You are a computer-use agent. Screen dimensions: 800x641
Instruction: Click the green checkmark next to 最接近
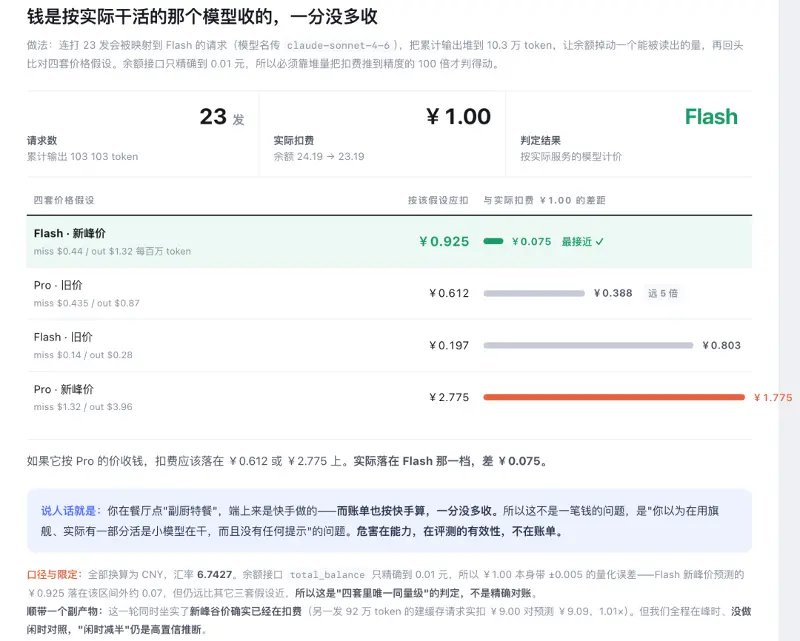tap(599, 242)
